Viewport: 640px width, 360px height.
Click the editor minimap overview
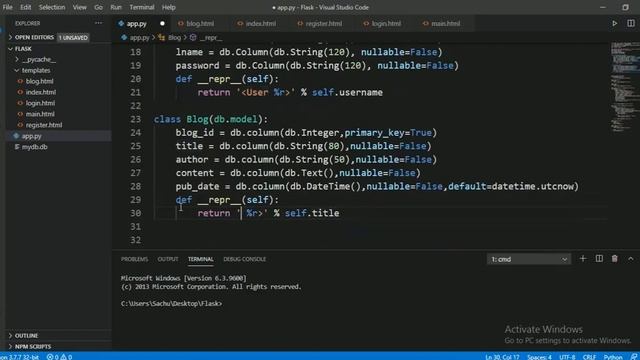[624, 86]
